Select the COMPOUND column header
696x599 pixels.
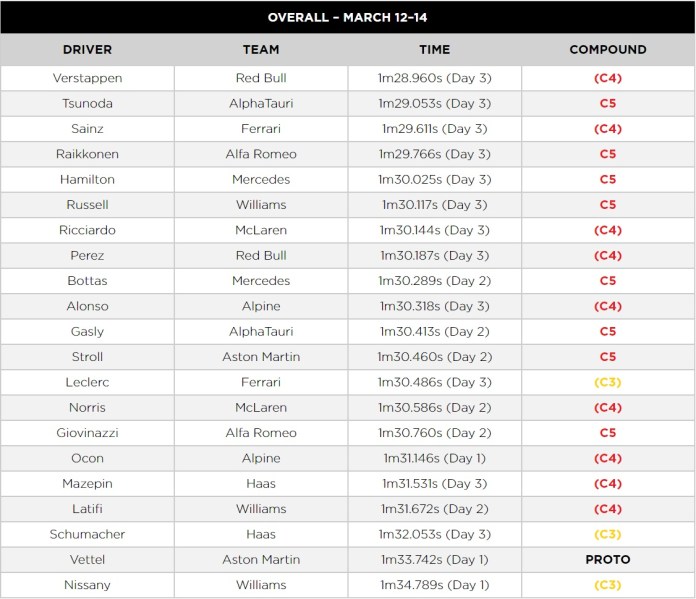(608, 49)
